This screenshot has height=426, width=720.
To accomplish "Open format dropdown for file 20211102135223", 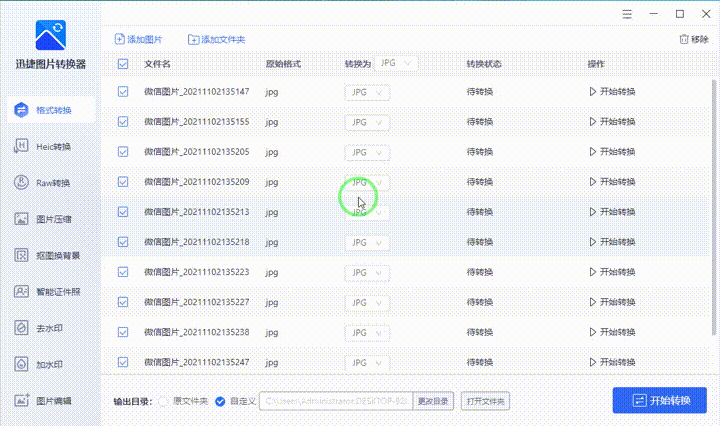I will (x=367, y=273).
